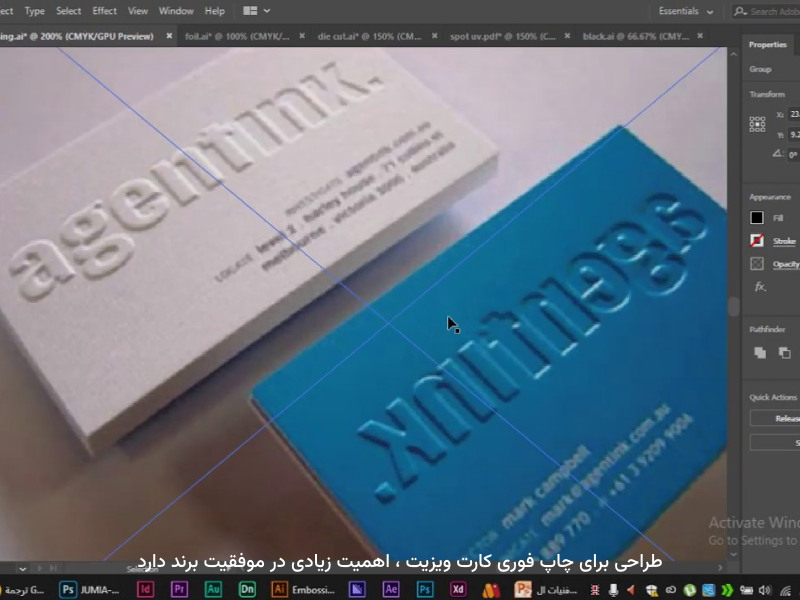Viewport: 800px width, 600px height.
Task: Switch to the spot uv.pdf document tab
Action: (503, 36)
